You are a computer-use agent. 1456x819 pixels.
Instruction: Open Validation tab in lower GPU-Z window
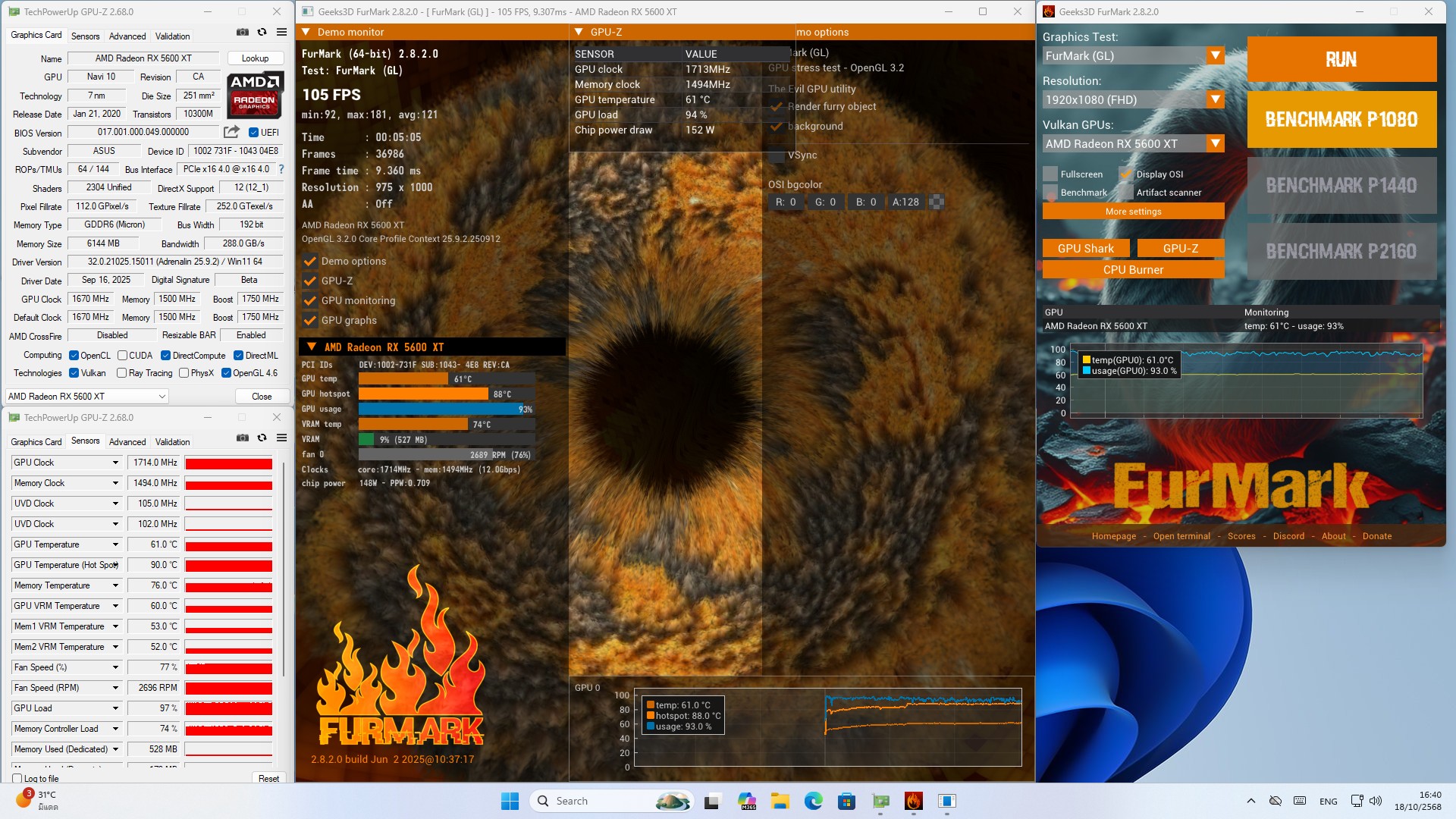pos(172,442)
